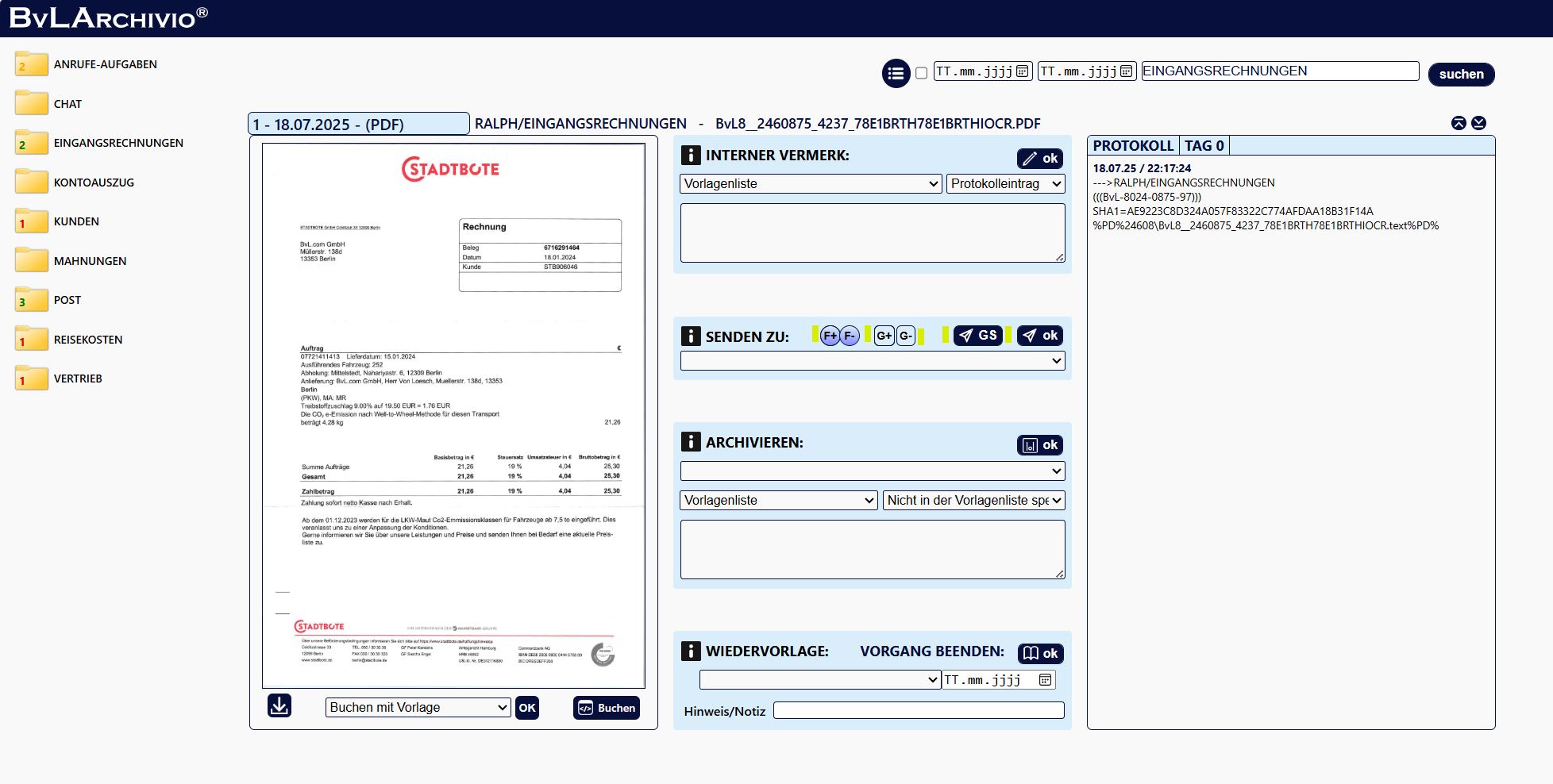This screenshot has height=784, width=1553.
Task: Click the Hinweis/Notiz input field
Action: click(918, 711)
